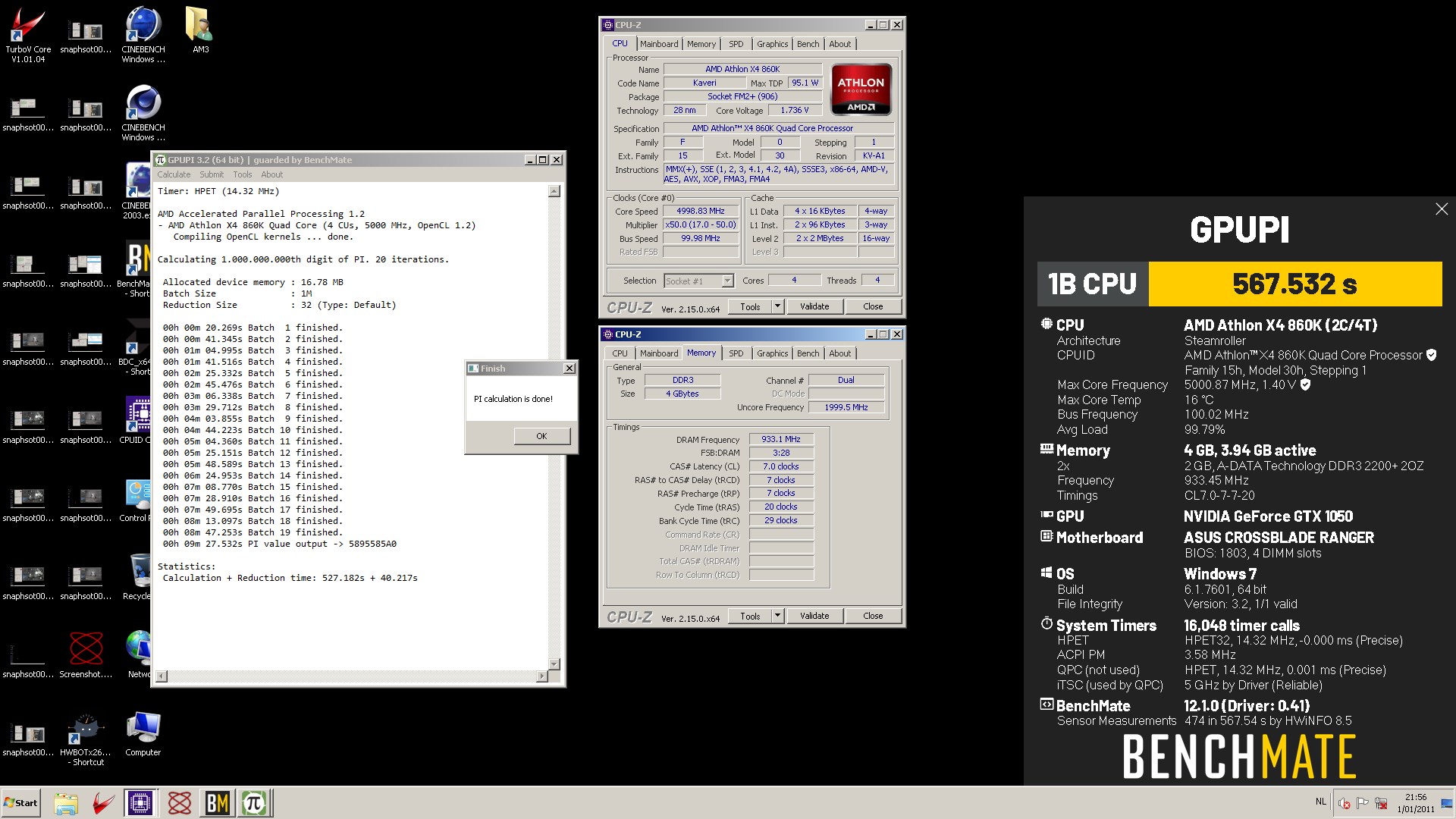The width and height of the screenshot is (1456, 819).
Task: Click GPUPI vertical scrollbar down arrow
Action: 554,664
